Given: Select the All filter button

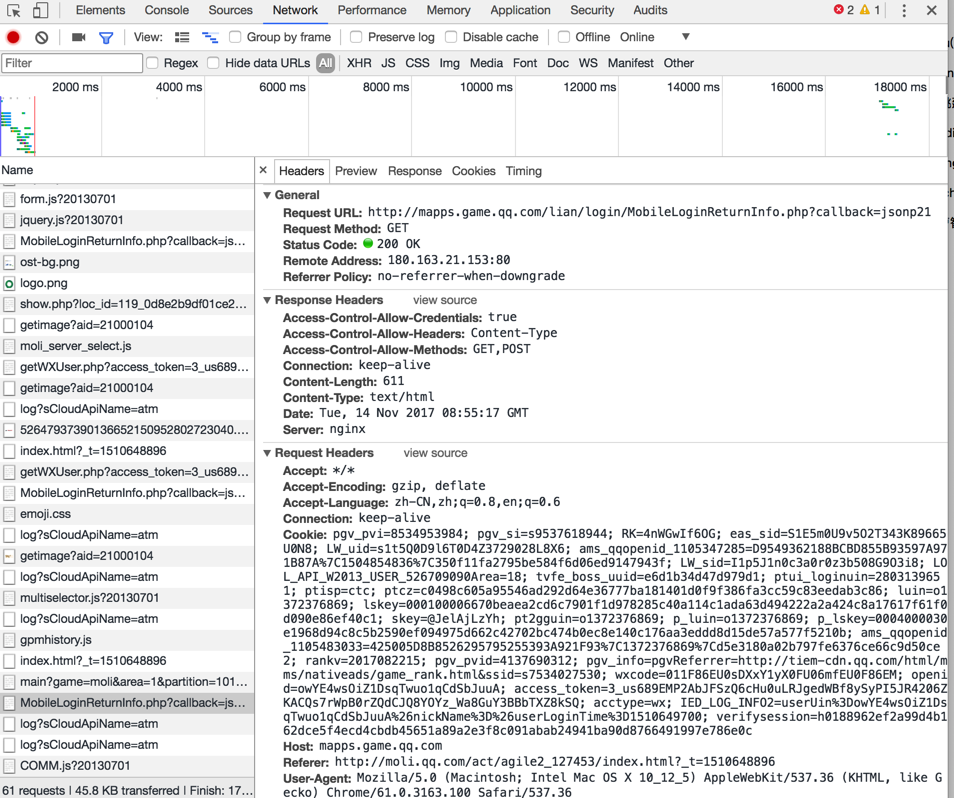Looking at the screenshot, I should [326, 63].
